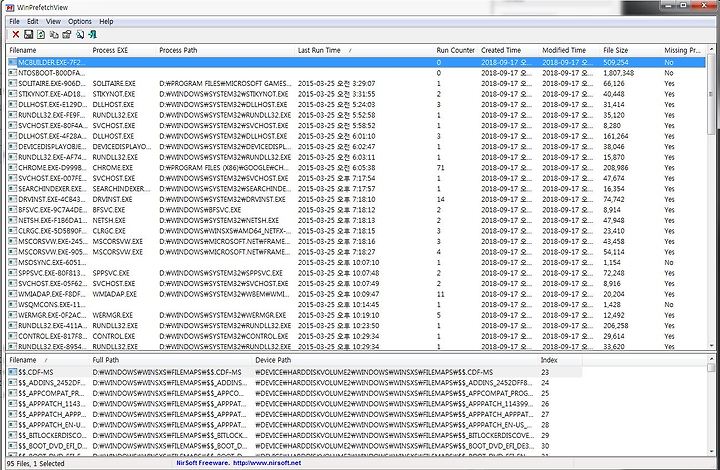The width and height of the screenshot is (720, 470).
Task: Click file icon beside SOLITAIRE.EXE-906D row
Action: click(13, 84)
